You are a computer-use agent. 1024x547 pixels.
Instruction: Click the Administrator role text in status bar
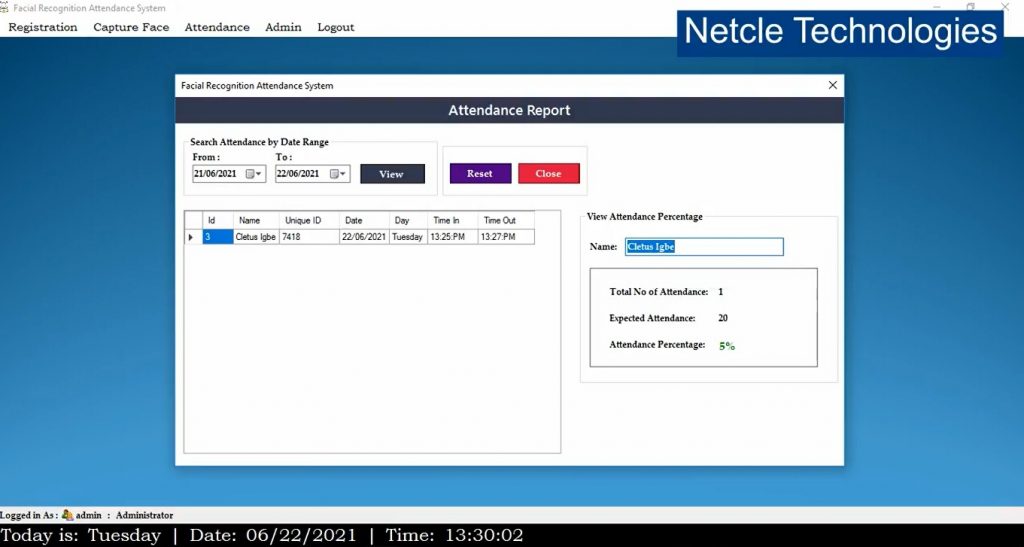coord(144,515)
